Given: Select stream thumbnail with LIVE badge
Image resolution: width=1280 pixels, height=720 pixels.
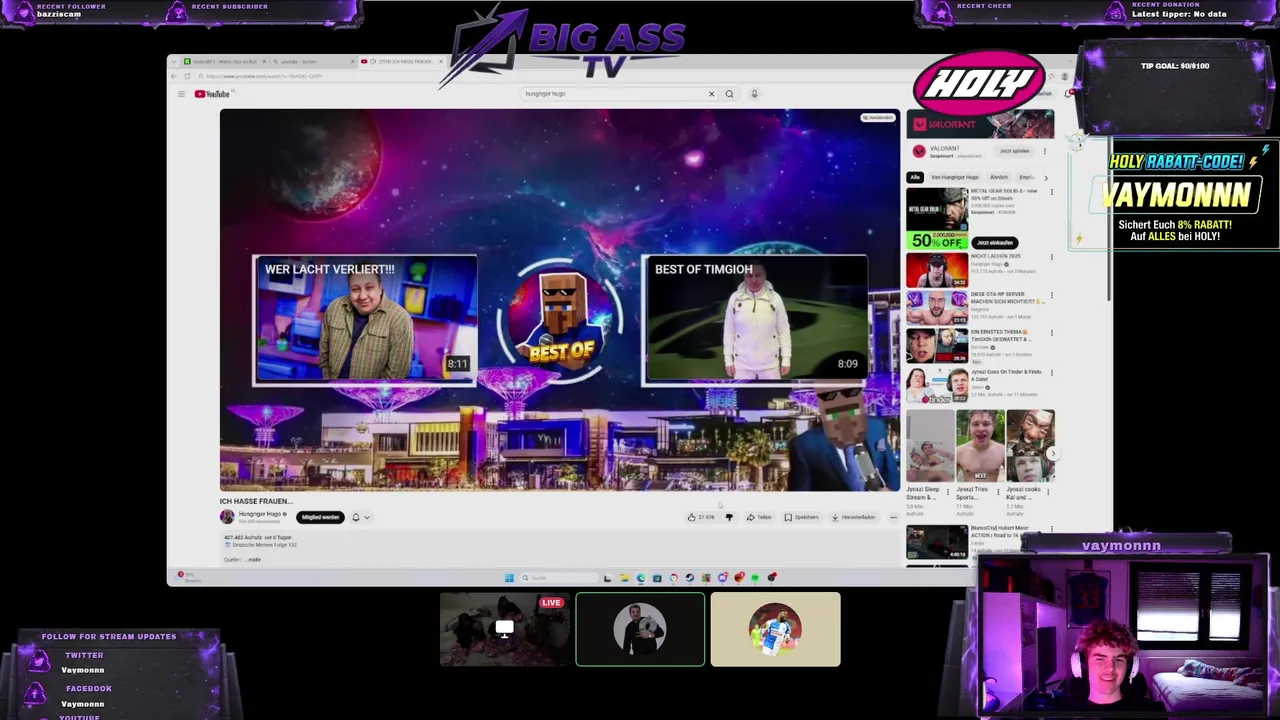Looking at the screenshot, I should 504,630.
